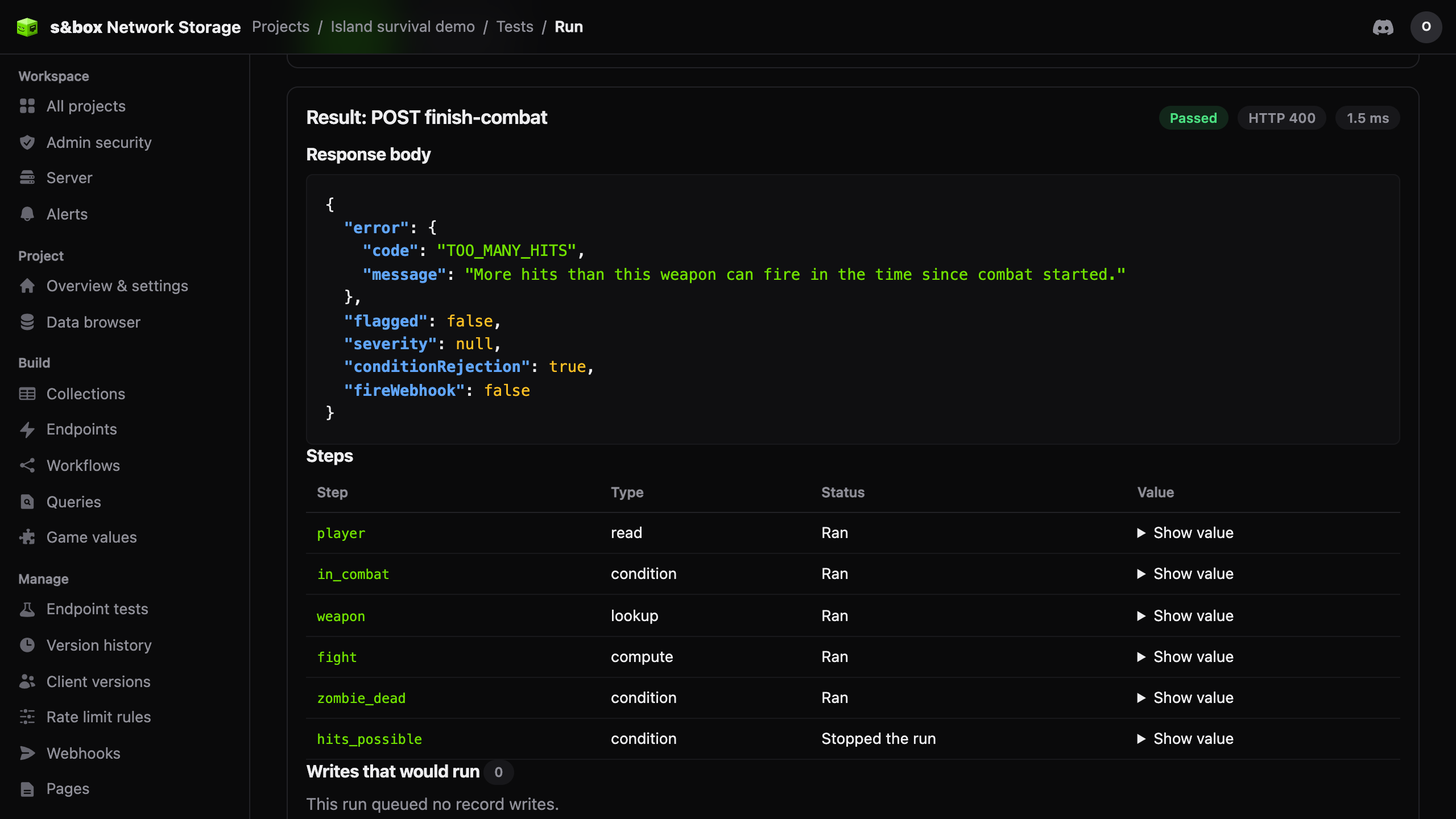Open the Server sidebar item
The width and height of the screenshot is (1456, 819).
(69, 177)
